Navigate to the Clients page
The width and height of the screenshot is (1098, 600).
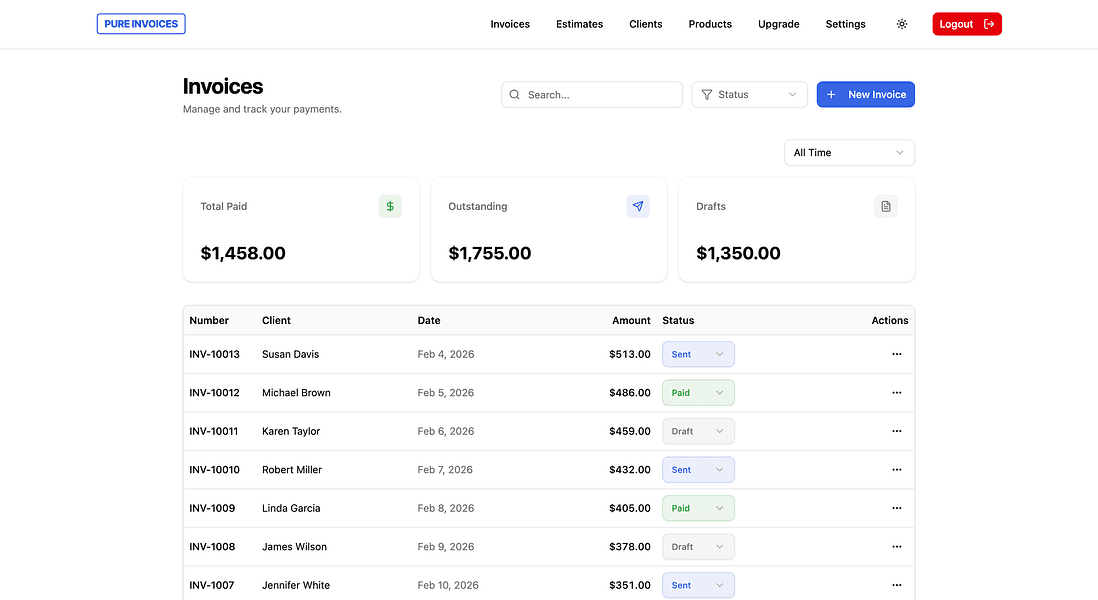pyautogui.click(x=645, y=24)
